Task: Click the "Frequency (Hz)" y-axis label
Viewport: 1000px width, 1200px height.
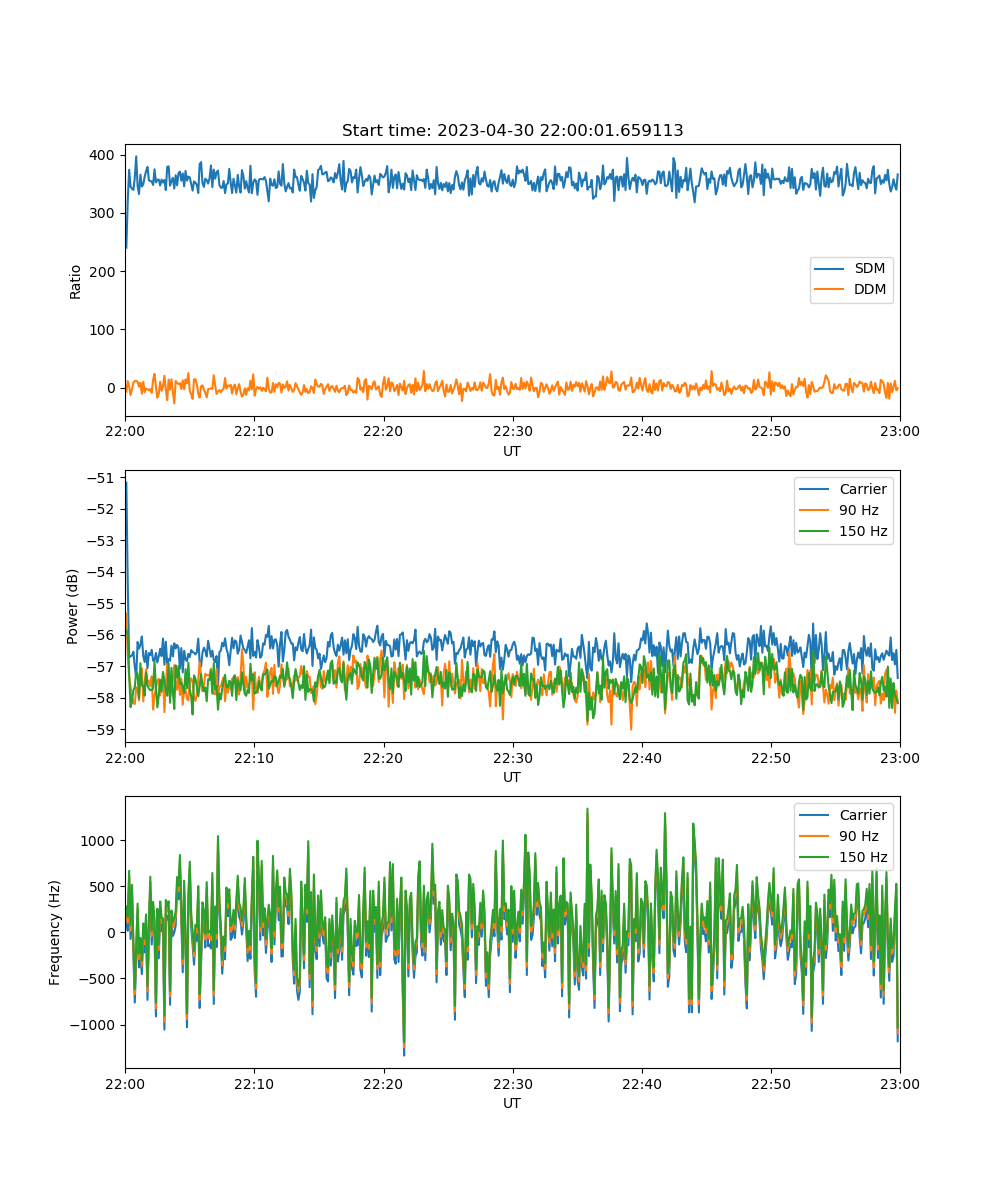Action: coord(55,932)
